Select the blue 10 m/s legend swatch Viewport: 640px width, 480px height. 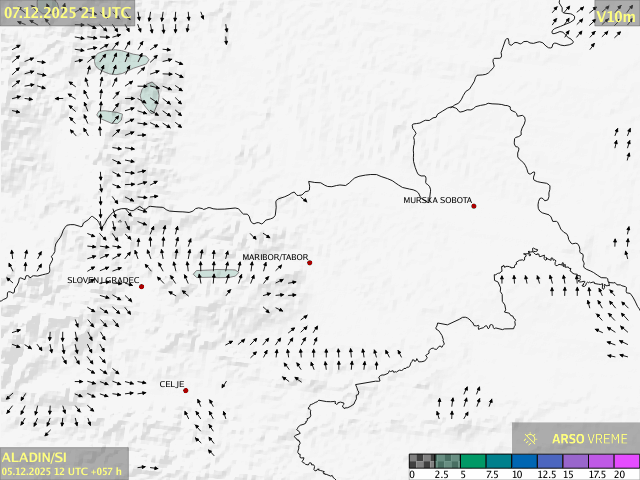pyautogui.click(x=524, y=461)
